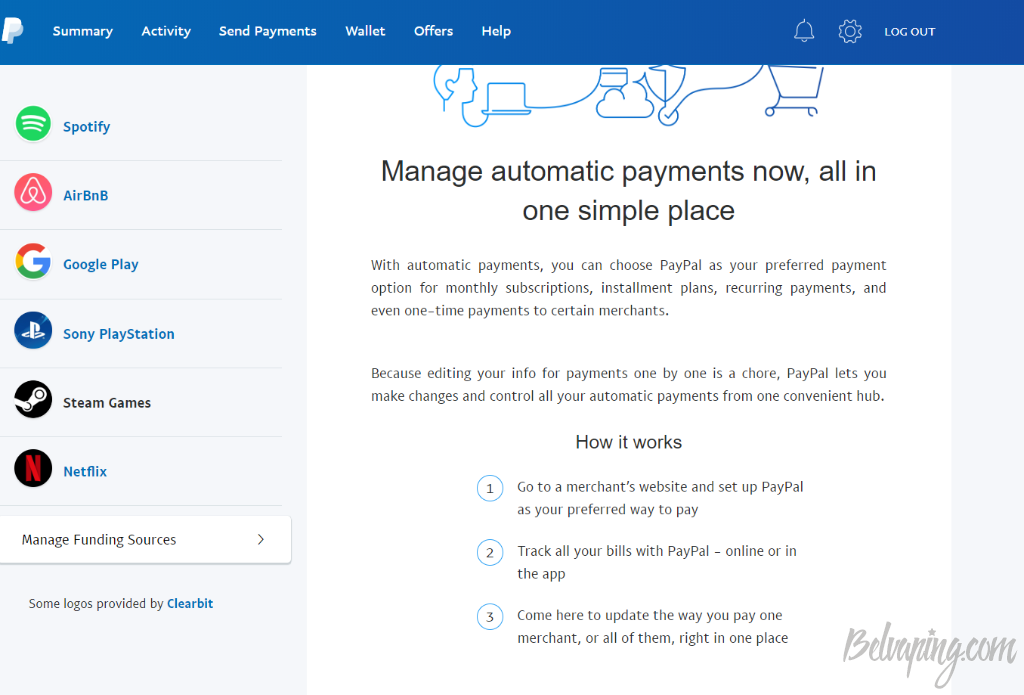Click text 'Go to a merchant's website'
The image size is (1024, 695).
coord(660,498)
